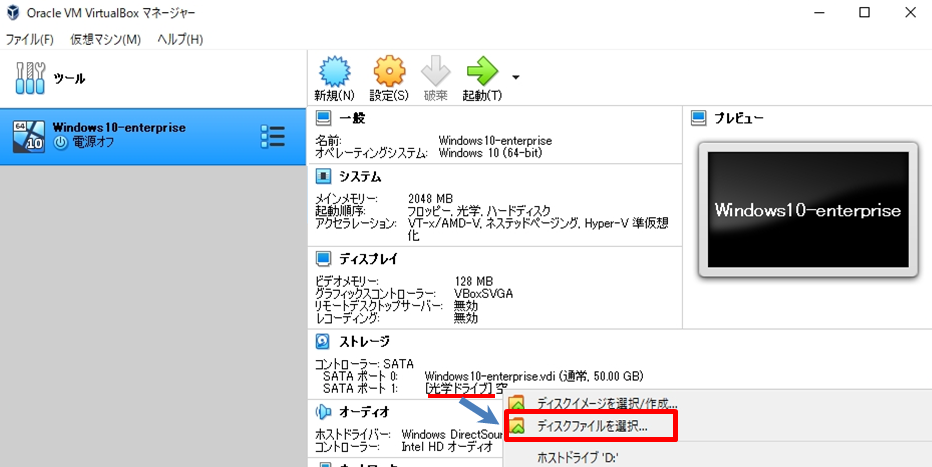Click the 128 MB video memory value

pyautogui.click(x=473, y=281)
